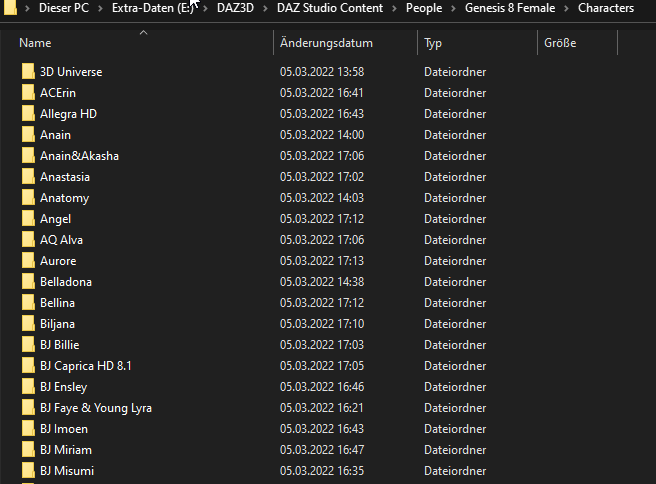Click the address bar folder icon
656x484 pixels.
[x=10, y=8]
